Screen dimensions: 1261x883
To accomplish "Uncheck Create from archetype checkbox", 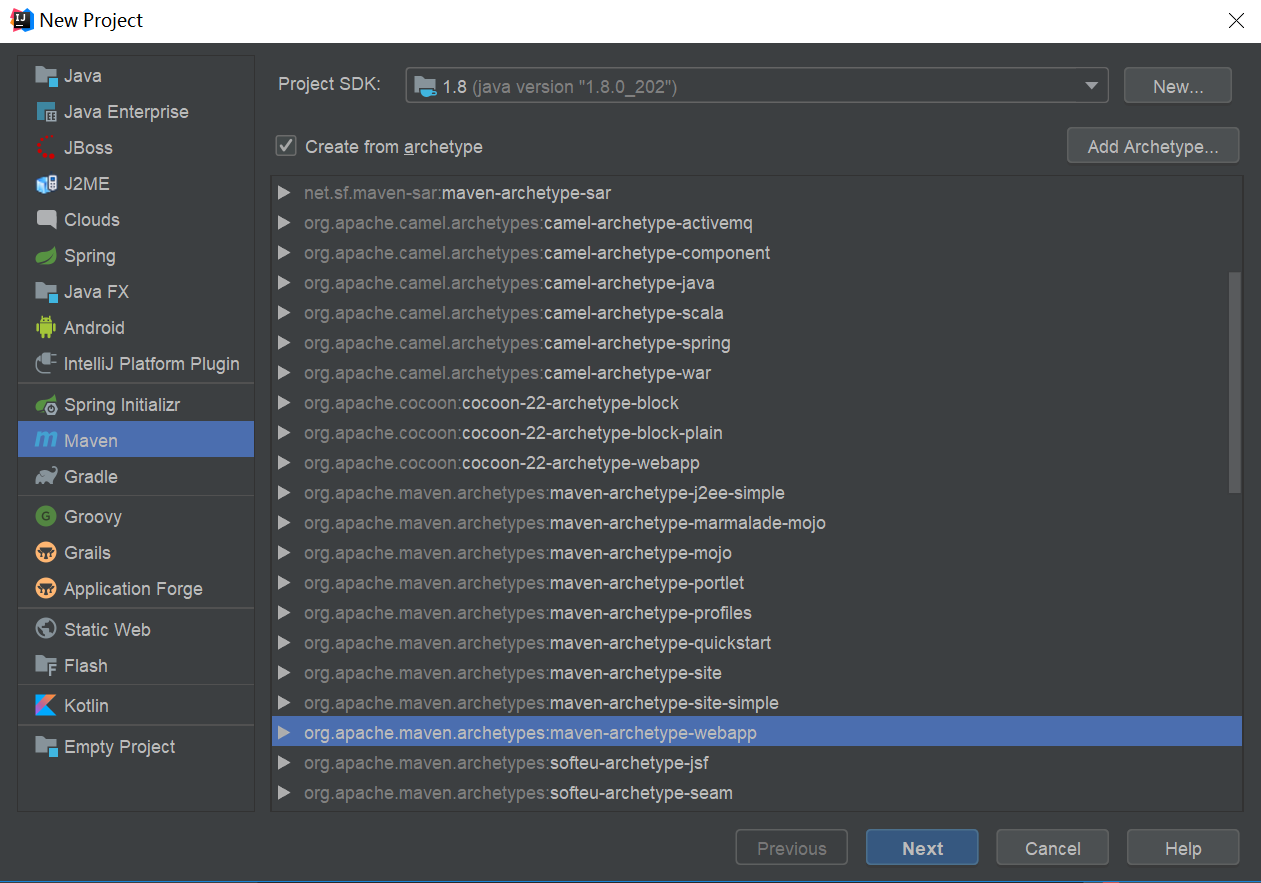I will pyautogui.click(x=286, y=146).
